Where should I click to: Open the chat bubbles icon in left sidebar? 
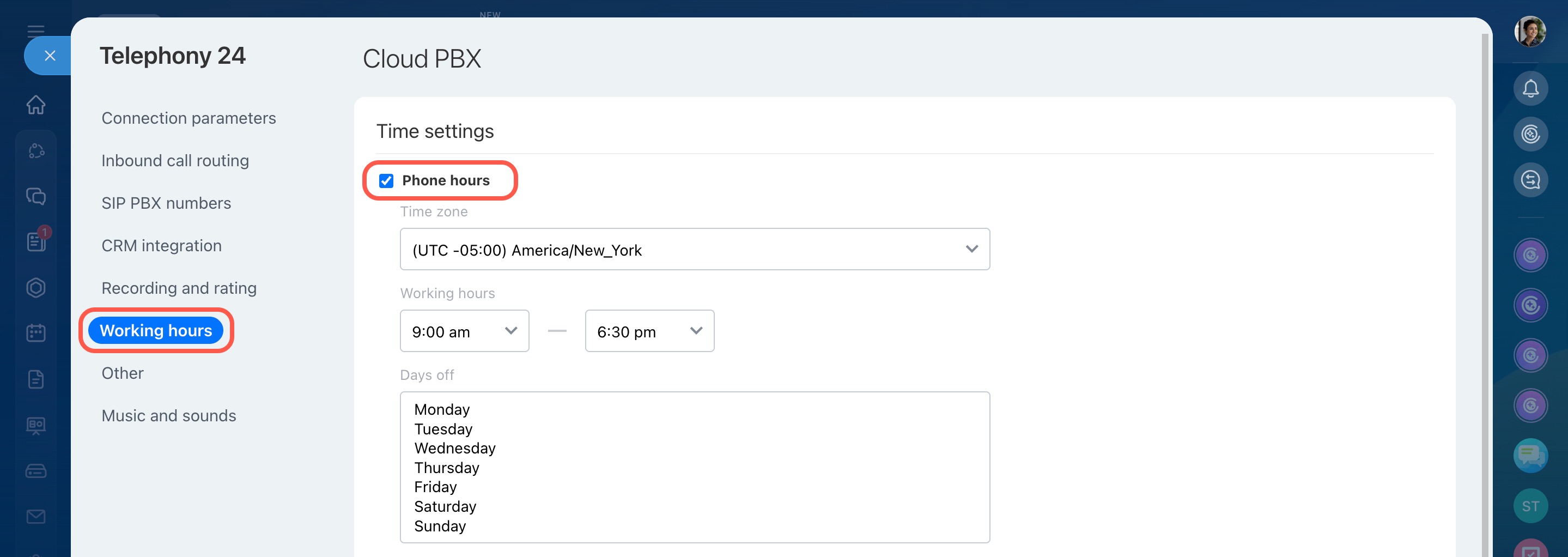36,196
